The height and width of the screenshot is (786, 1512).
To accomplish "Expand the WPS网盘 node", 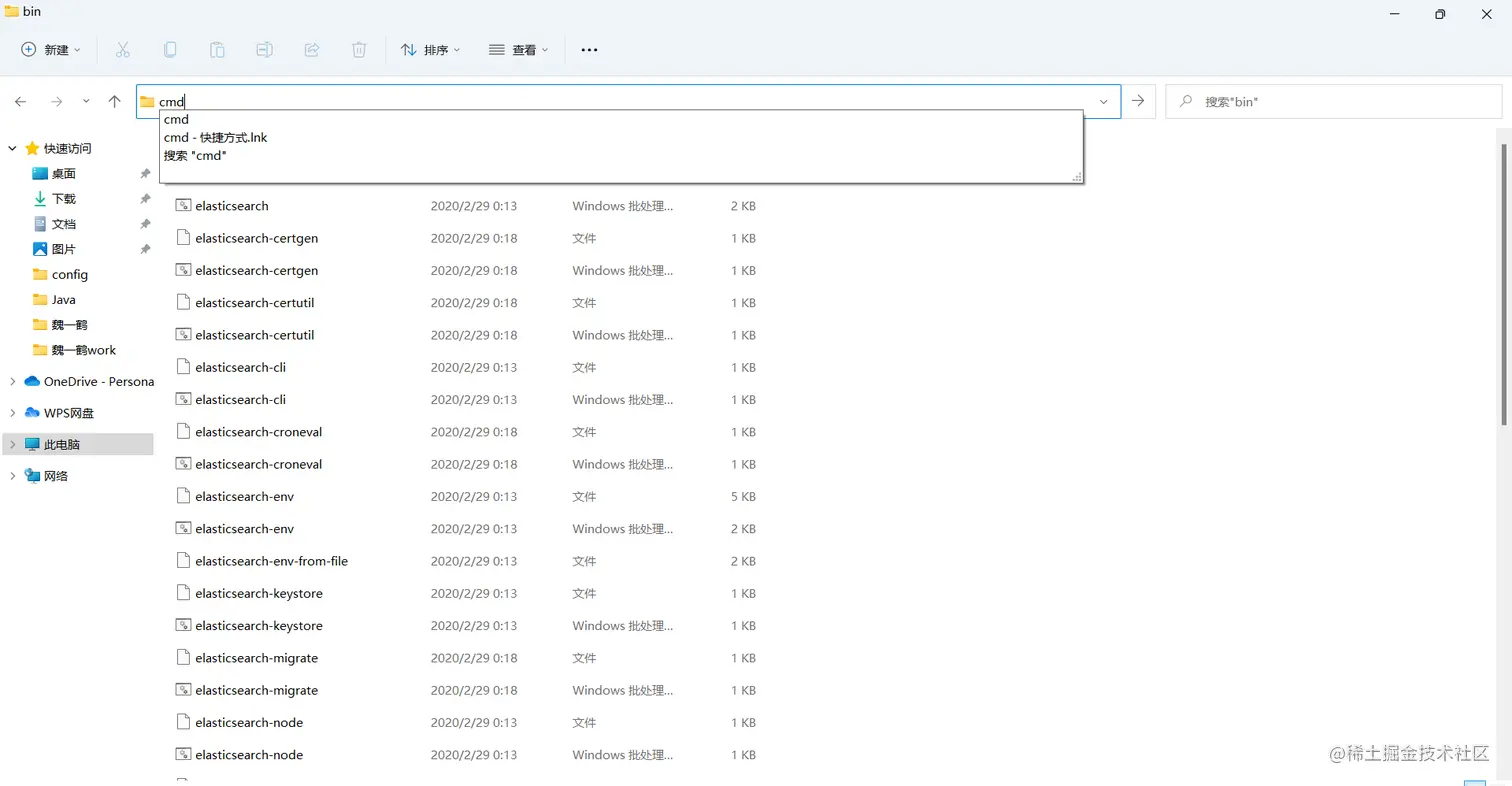I will 13,413.
